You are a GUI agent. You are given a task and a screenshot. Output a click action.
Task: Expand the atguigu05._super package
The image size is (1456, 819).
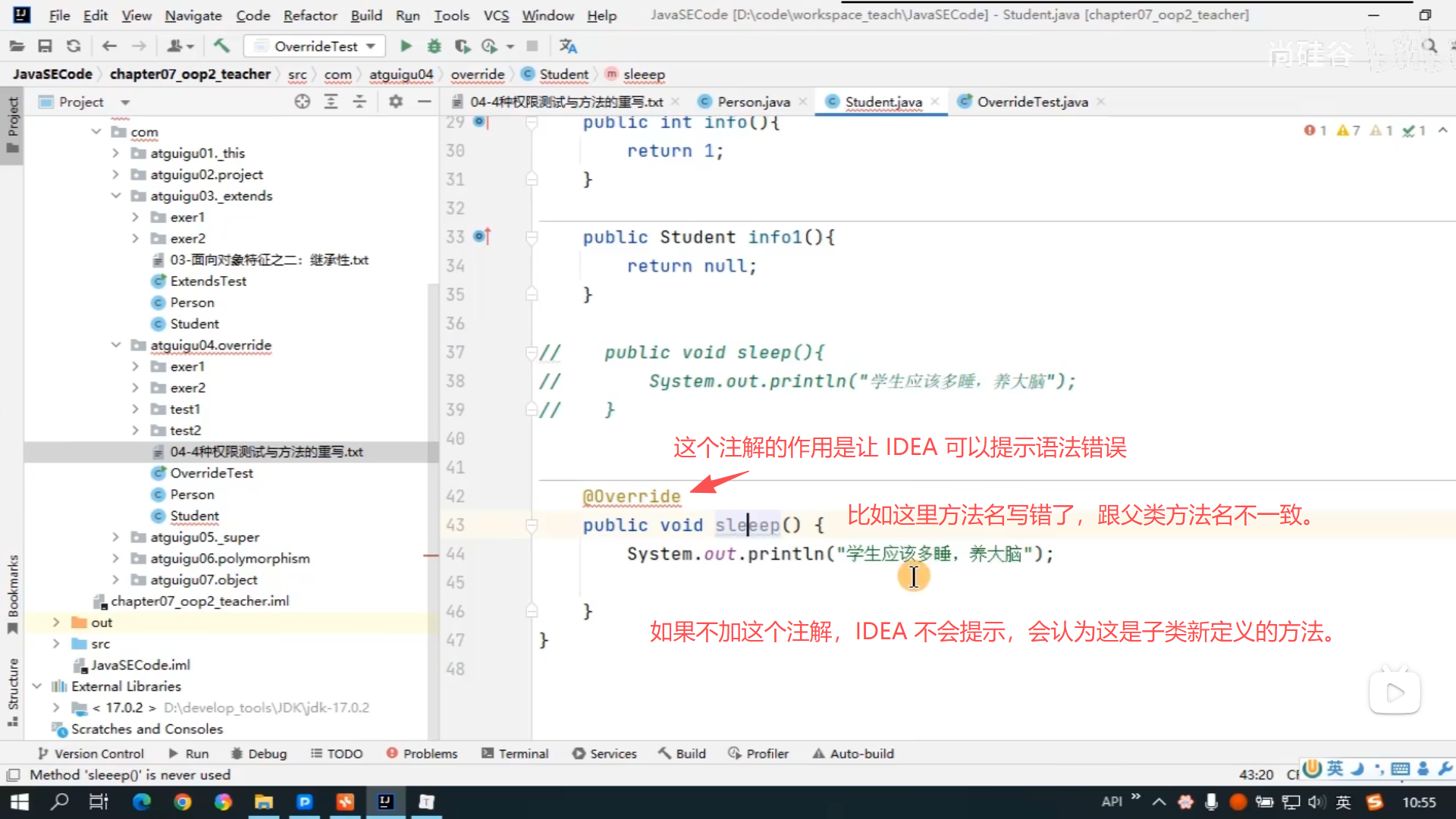115,537
